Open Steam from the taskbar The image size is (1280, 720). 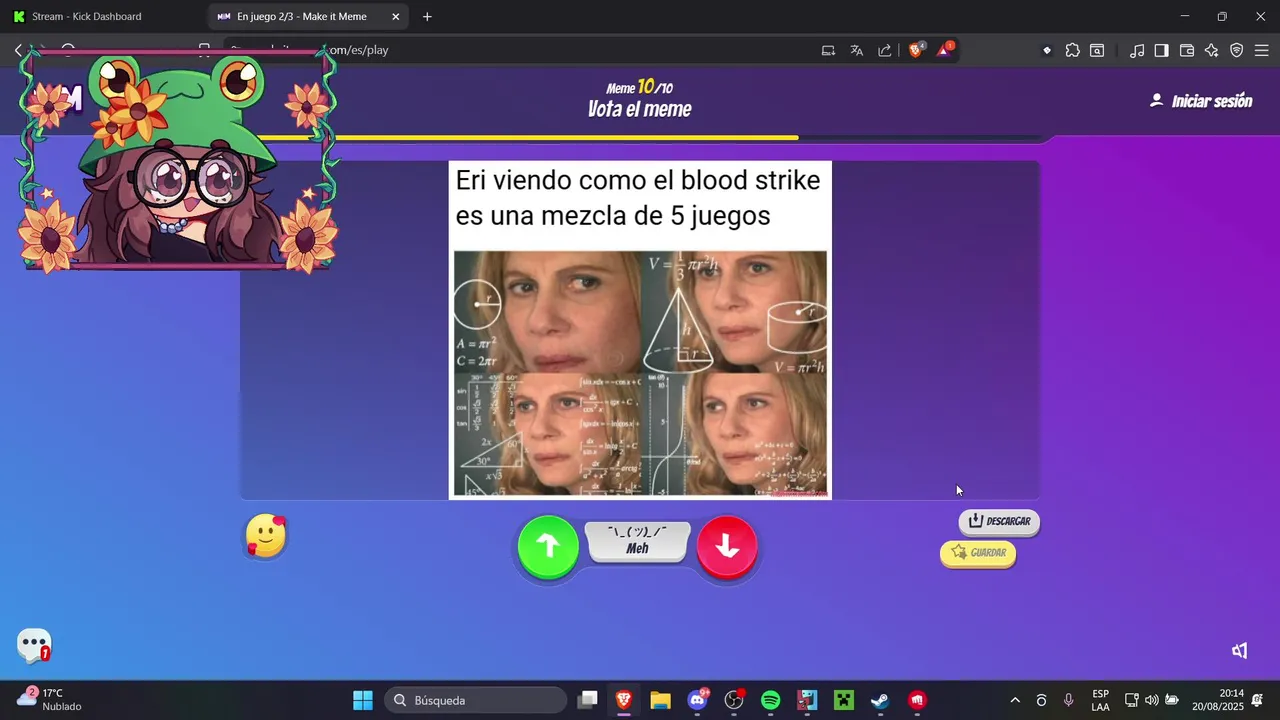point(880,700)
